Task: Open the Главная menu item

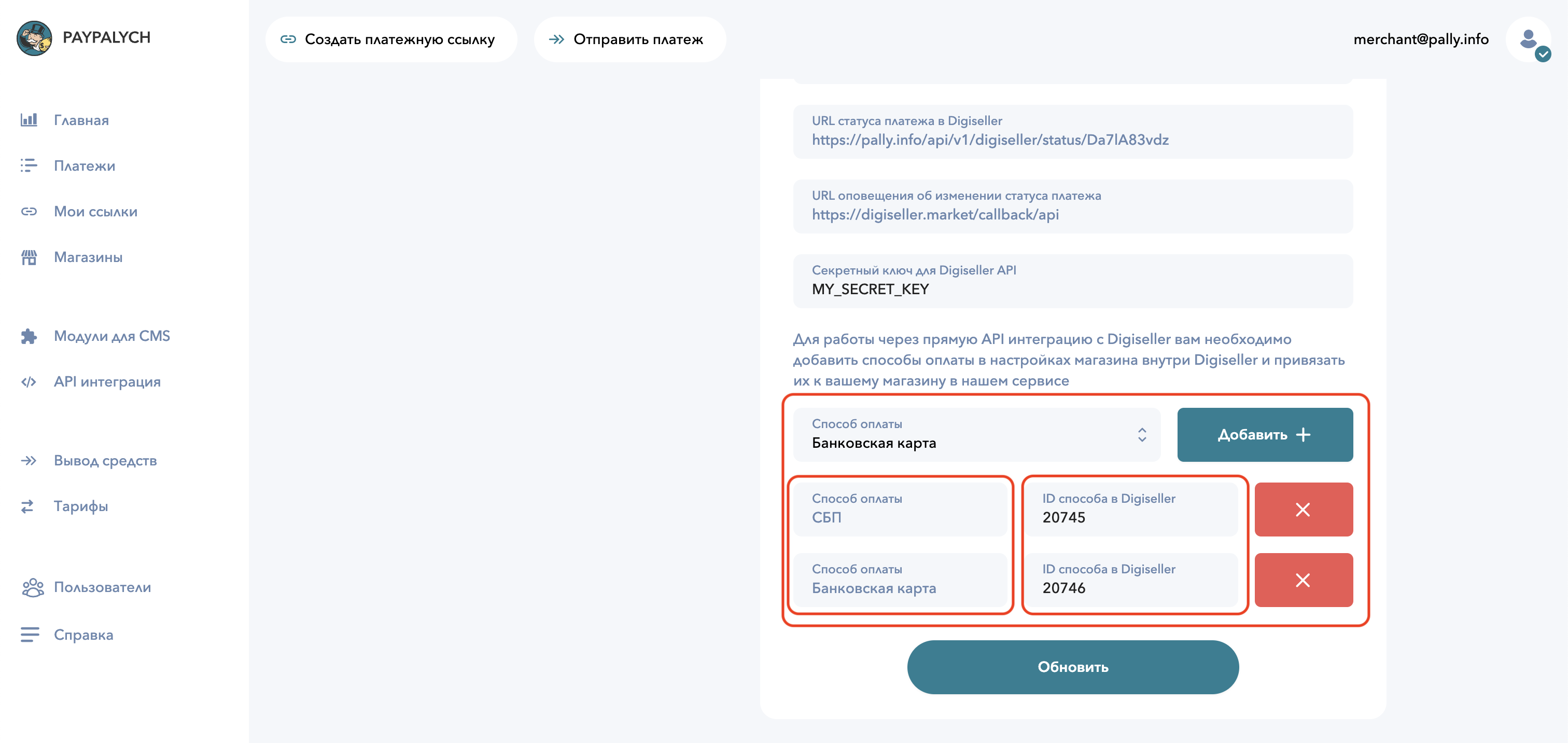Action: tap(81, 120)
